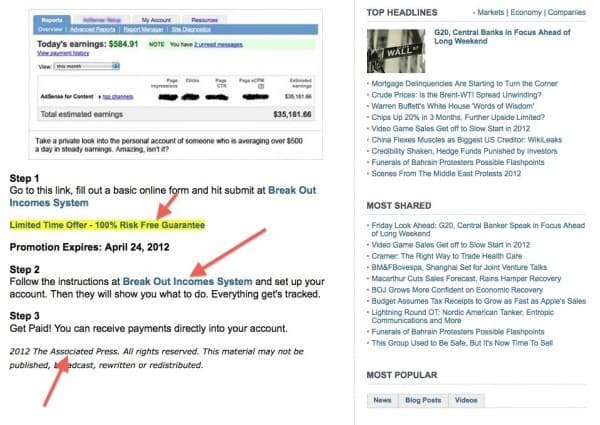Click the 'top channels' link
Viewport: 600px width, 425px height.
pyautogui.click(x=118, y=97)
